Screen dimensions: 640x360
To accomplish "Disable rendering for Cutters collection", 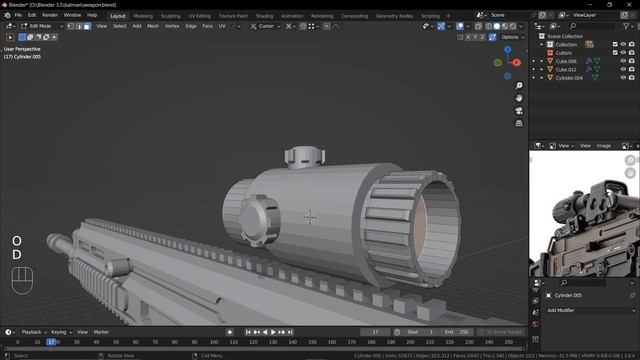I will coord(632,53).
